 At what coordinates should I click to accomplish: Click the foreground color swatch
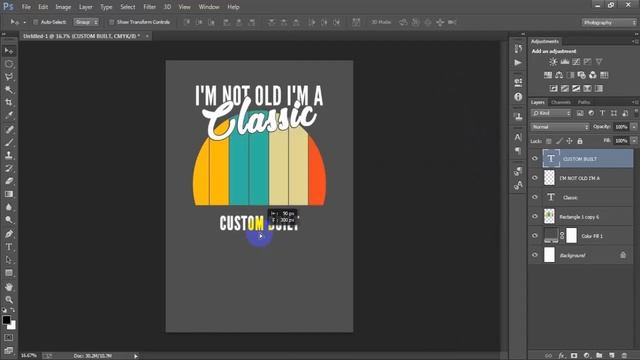pos(6,320)
